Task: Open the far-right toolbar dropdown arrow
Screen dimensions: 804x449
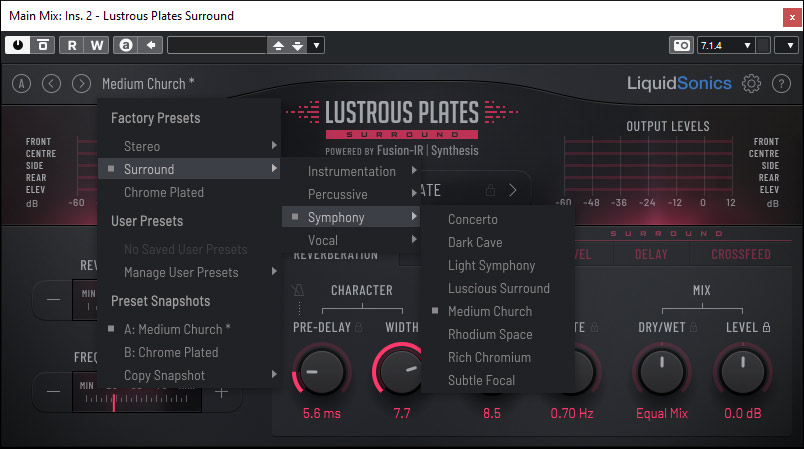Action: (789, 45)
